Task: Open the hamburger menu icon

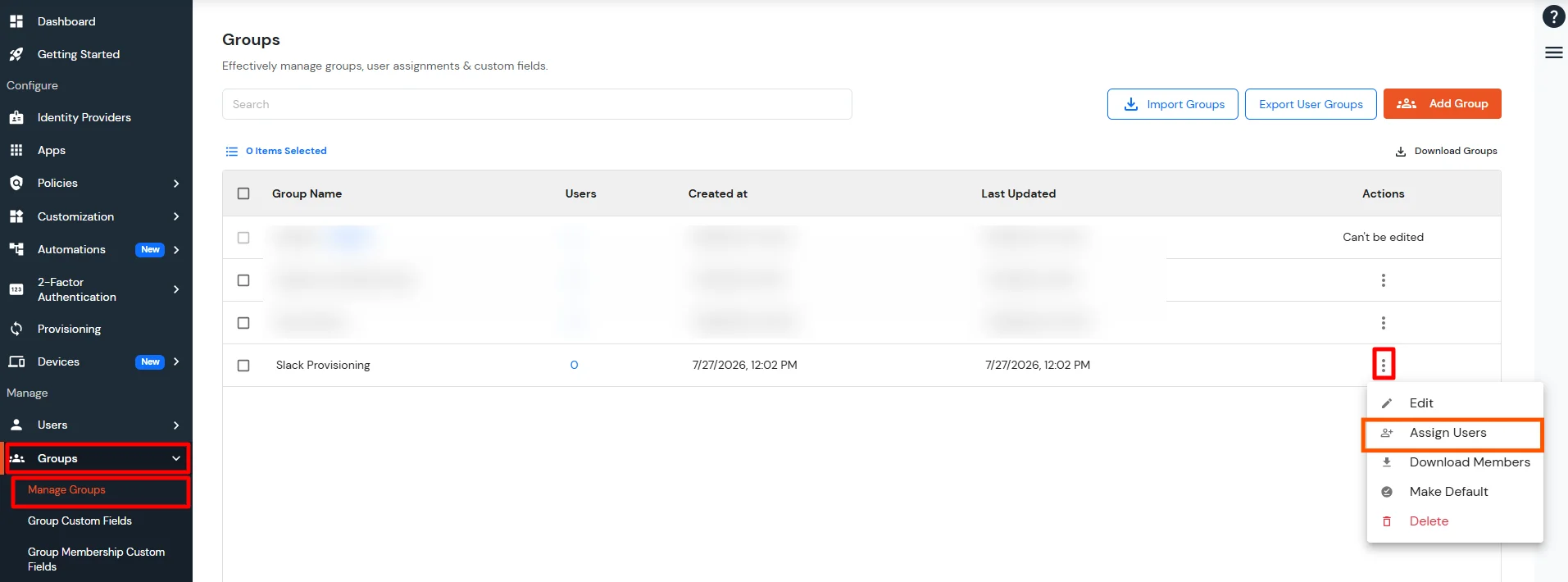Action: [x=1553, y=52]
